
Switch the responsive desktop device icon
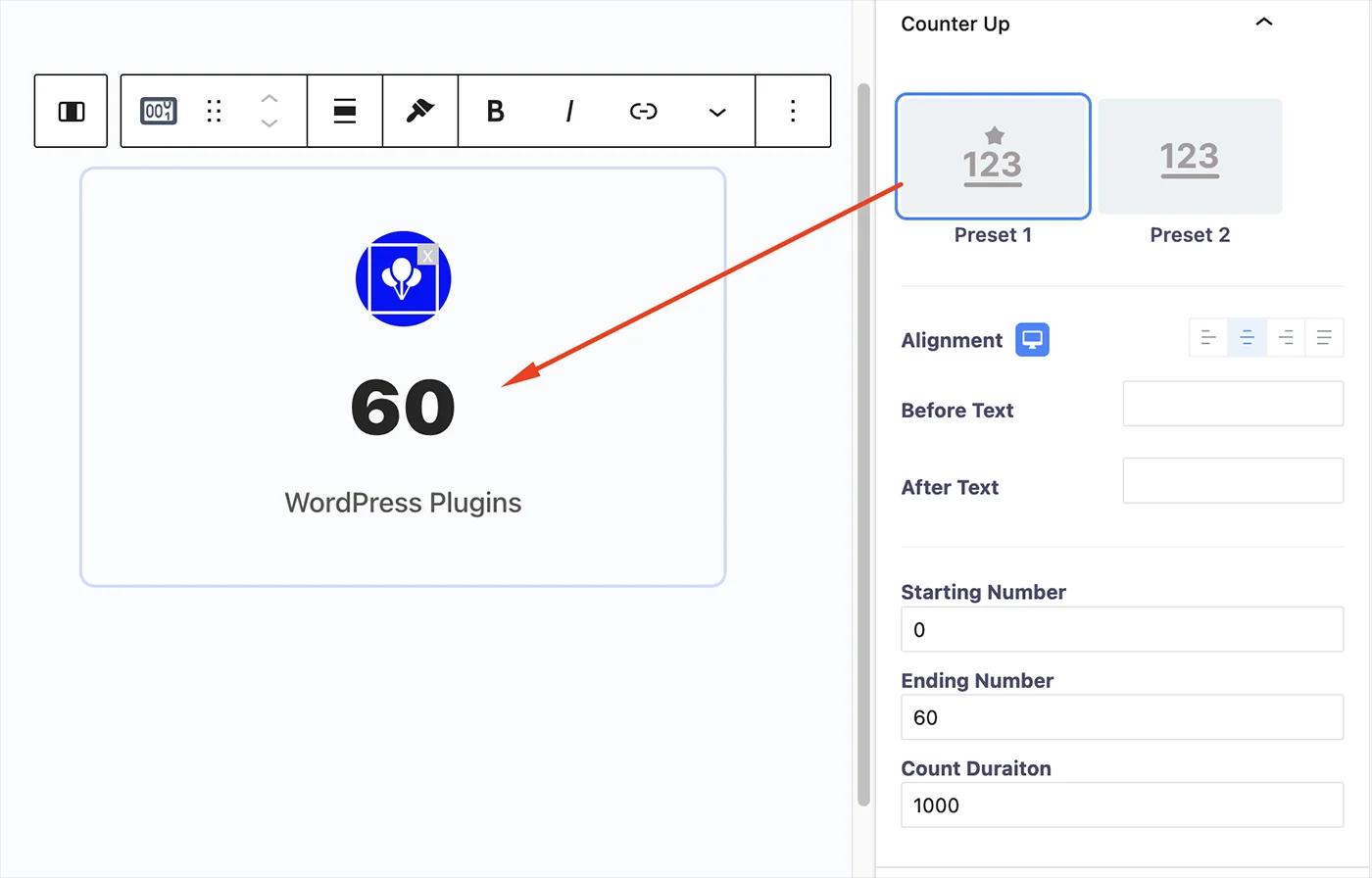tap(1031, 339)
